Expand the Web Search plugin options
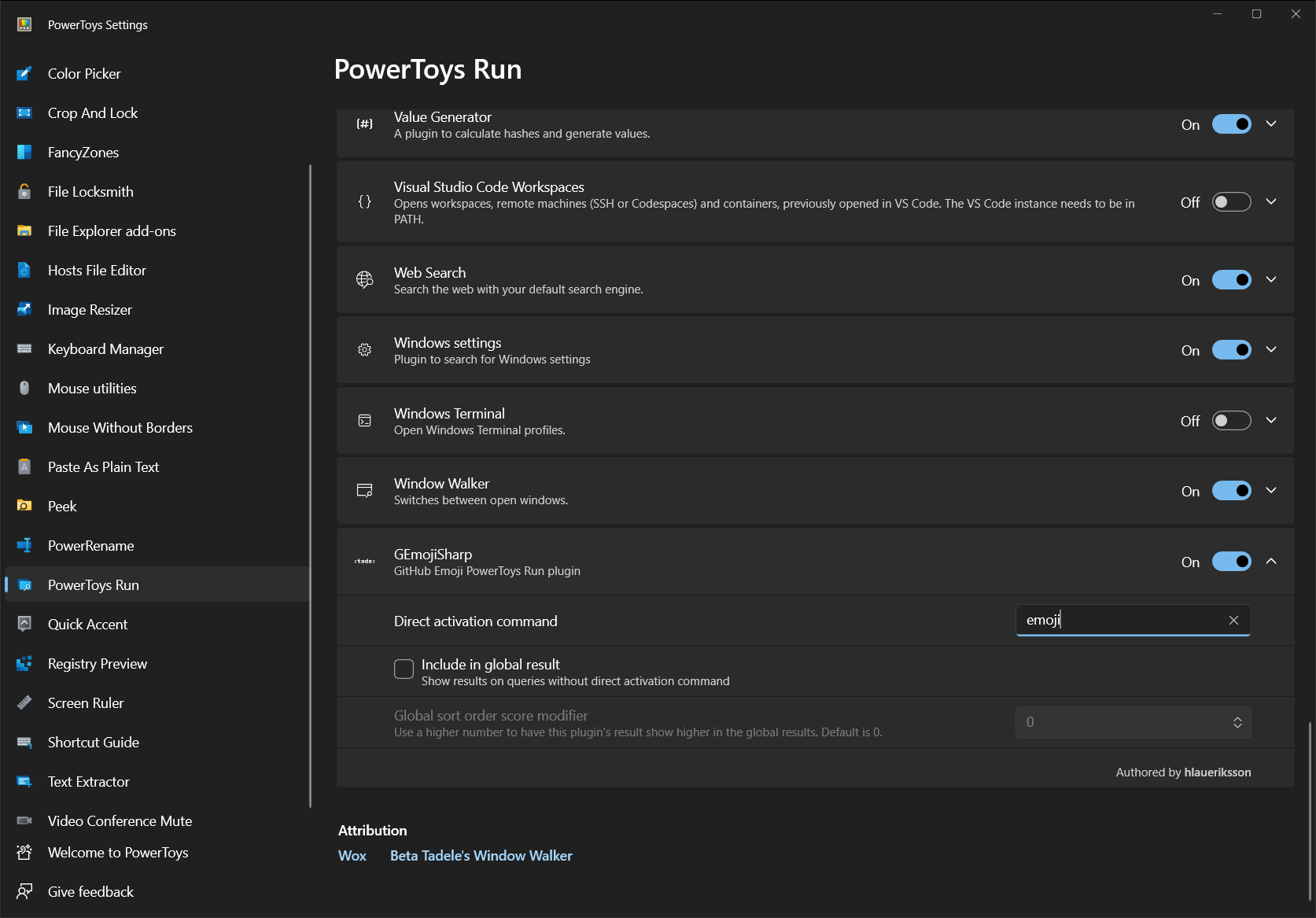 click(x=1271, y=280)
